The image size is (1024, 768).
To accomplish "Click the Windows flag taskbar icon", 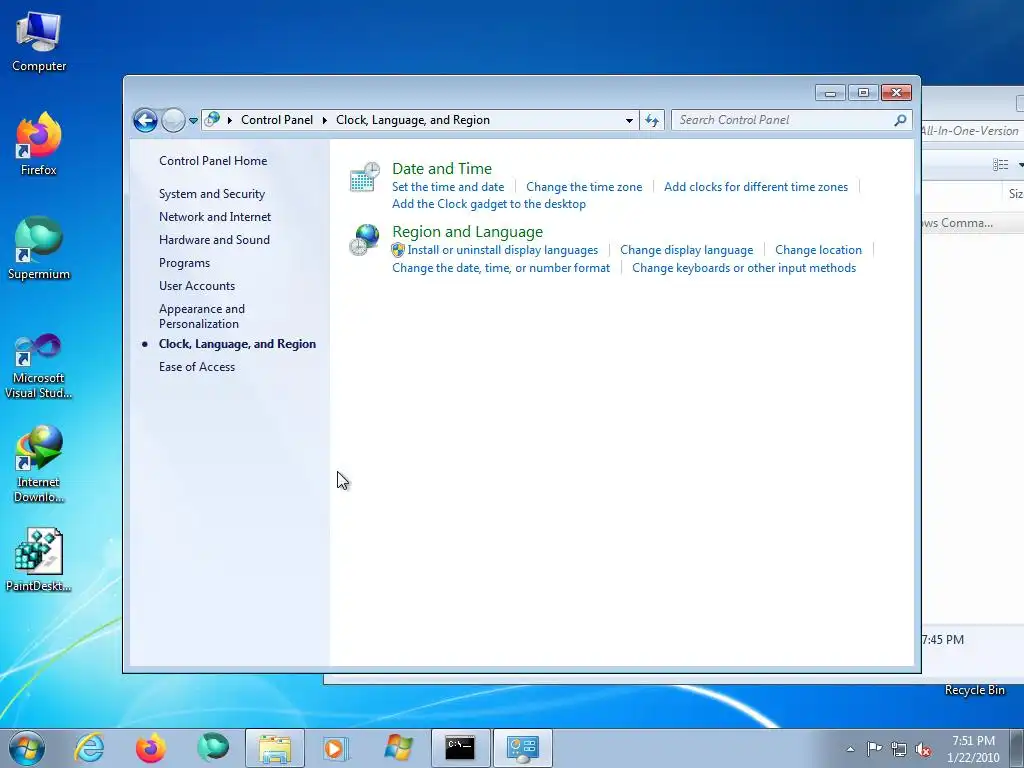I will click(x=398, y=748).
